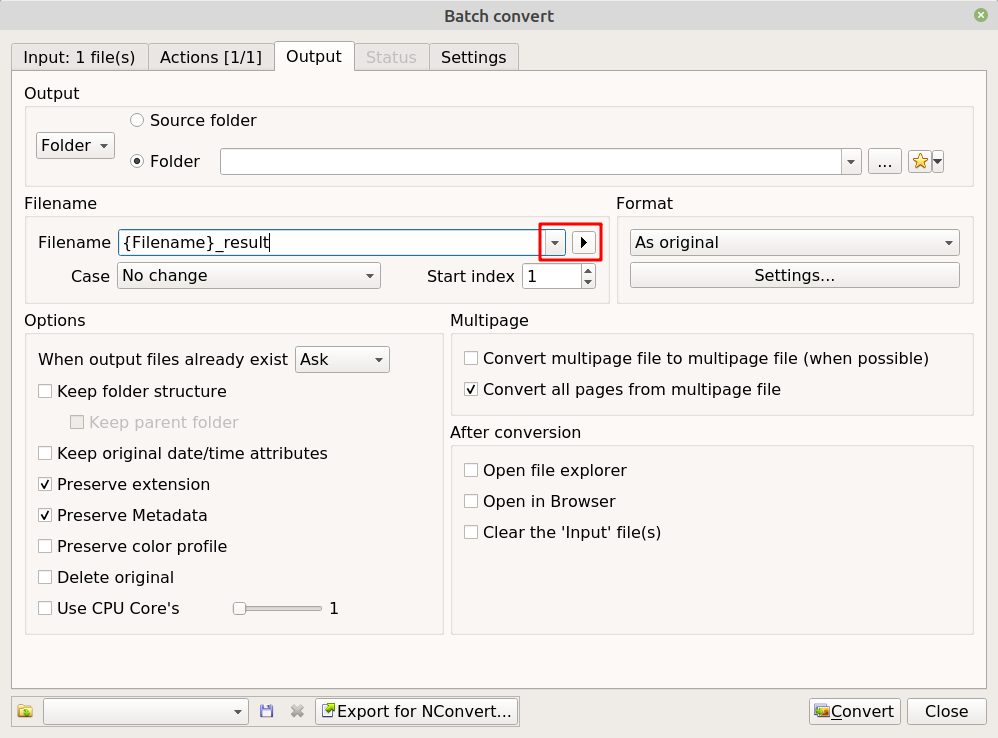
Task: Open the Settings tab
Action: 473,57
